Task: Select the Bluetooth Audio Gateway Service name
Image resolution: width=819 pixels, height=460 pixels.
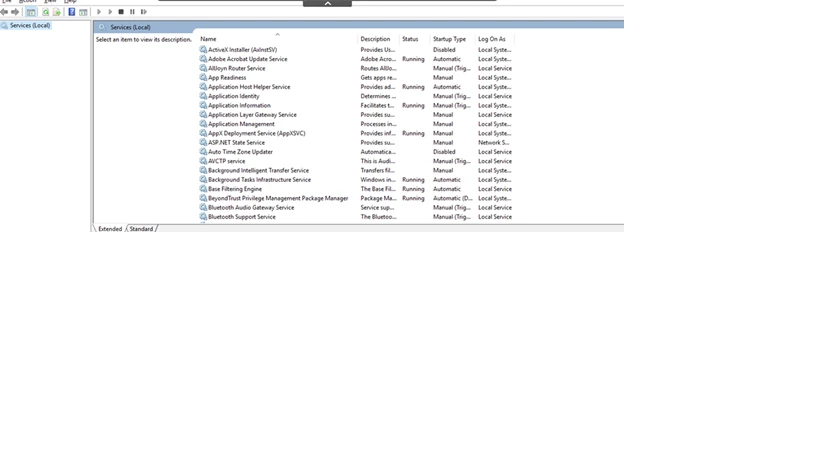Action: click(251, 207)
